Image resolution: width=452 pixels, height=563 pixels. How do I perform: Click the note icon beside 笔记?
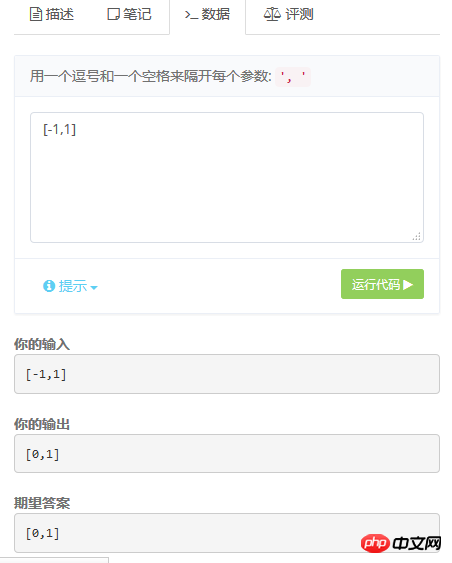pos(113,14)
